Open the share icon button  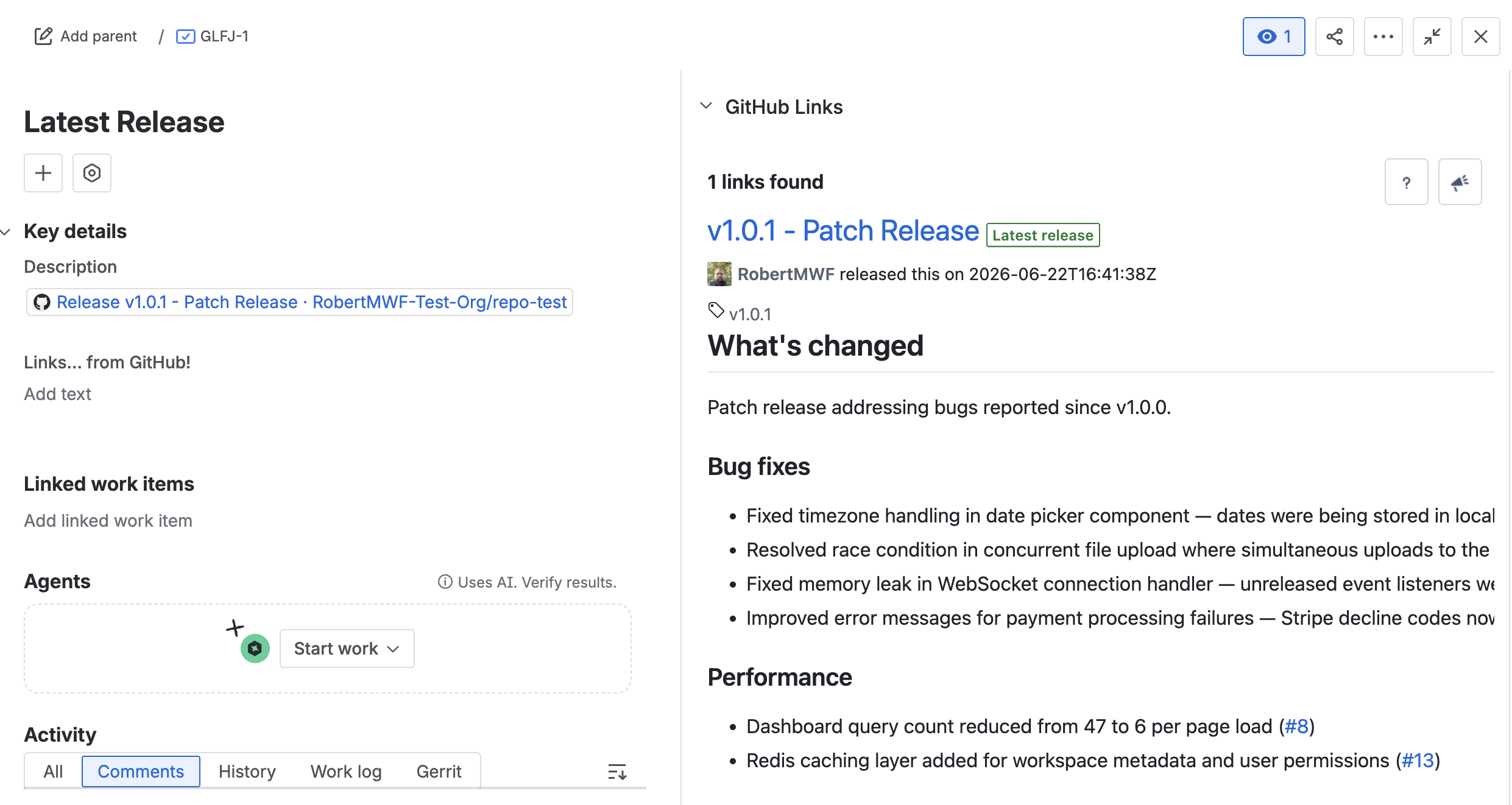(x=1334, y=37)
